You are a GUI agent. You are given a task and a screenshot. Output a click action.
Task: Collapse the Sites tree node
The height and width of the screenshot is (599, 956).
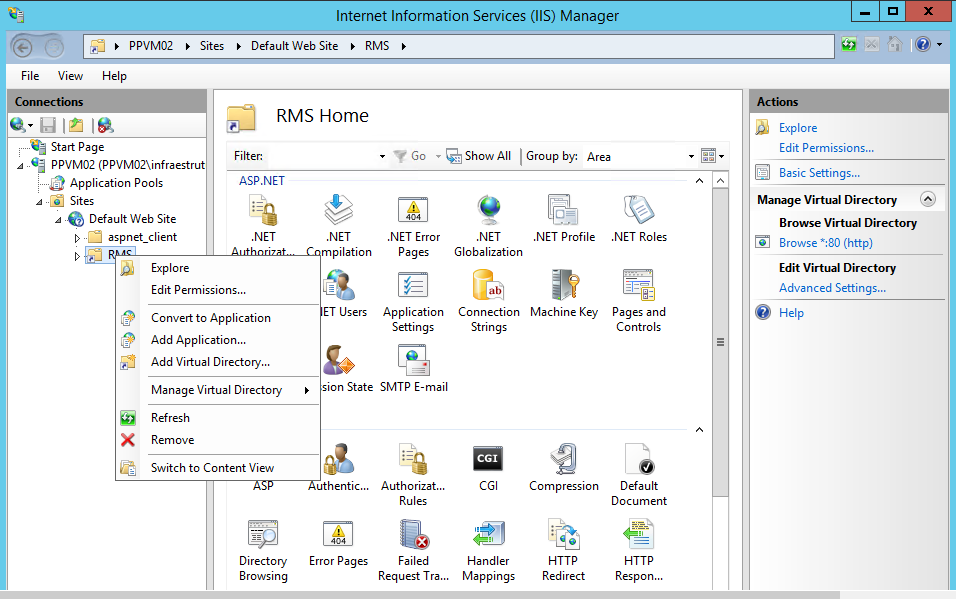click(39, 201)
